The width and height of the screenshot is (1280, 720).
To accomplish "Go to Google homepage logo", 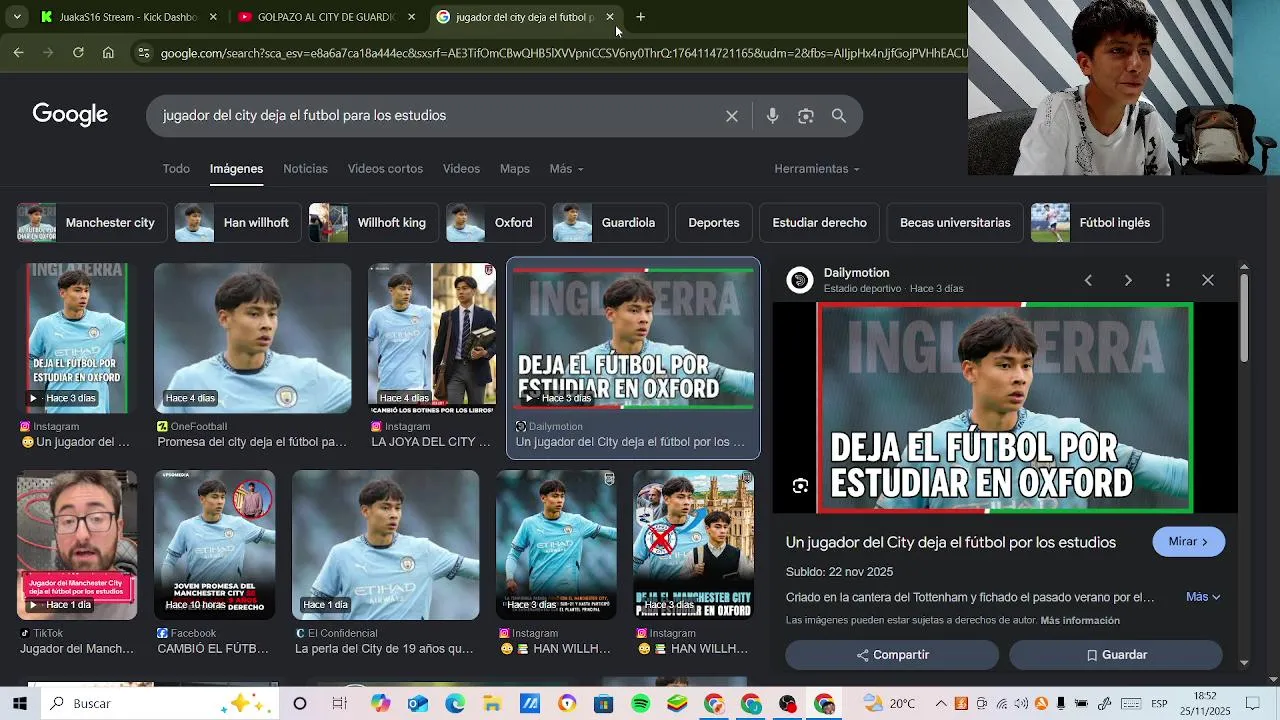I will 70,115.
